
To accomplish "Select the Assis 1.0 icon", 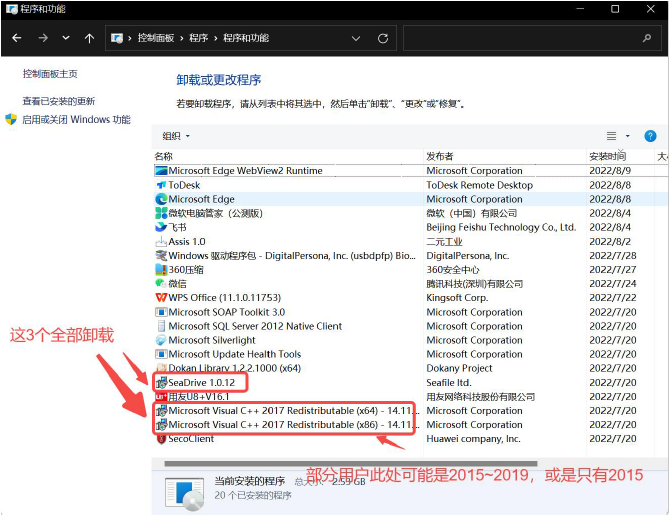I will click(161, 242).
